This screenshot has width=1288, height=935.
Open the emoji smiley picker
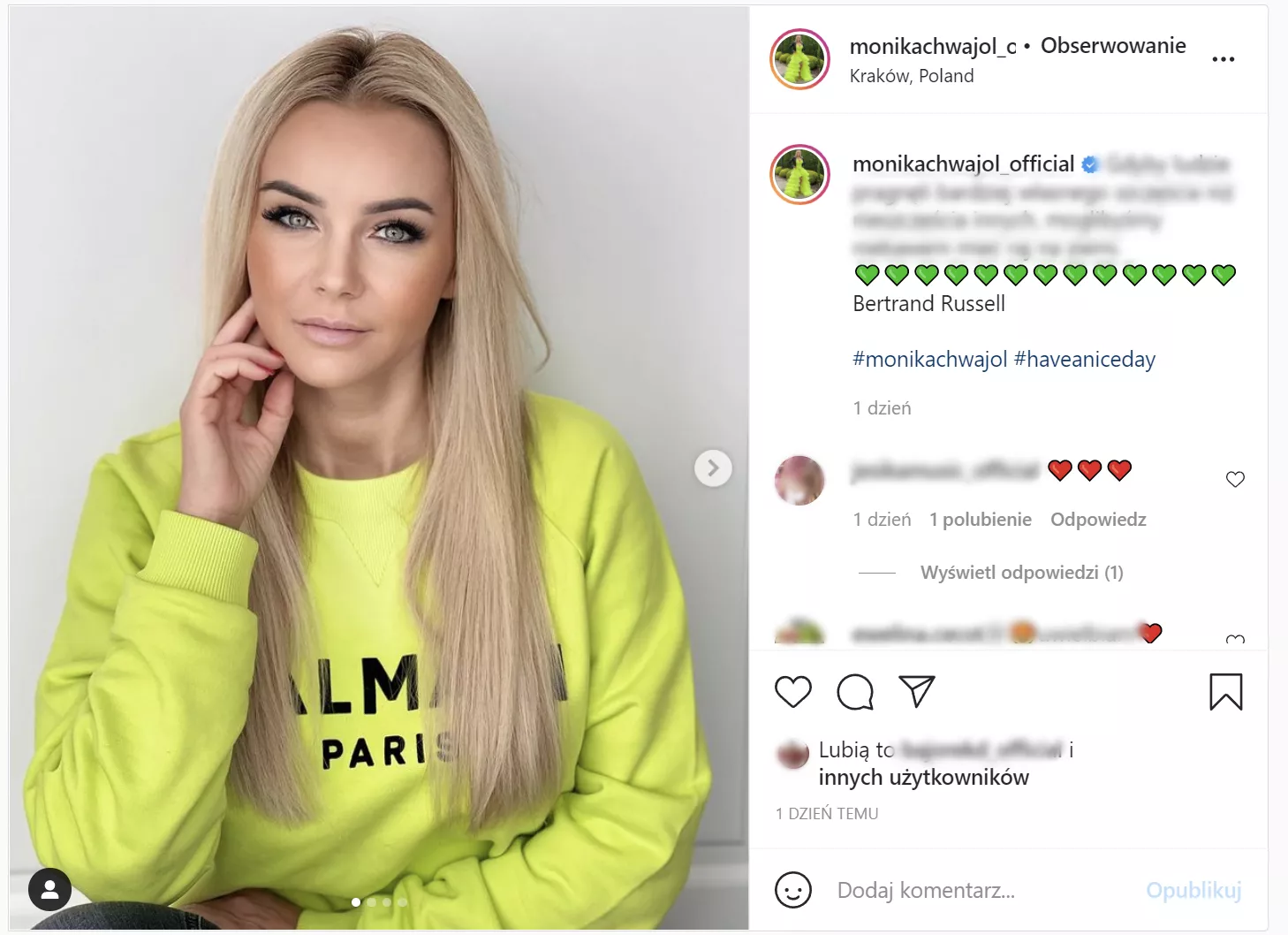point(792,890)
